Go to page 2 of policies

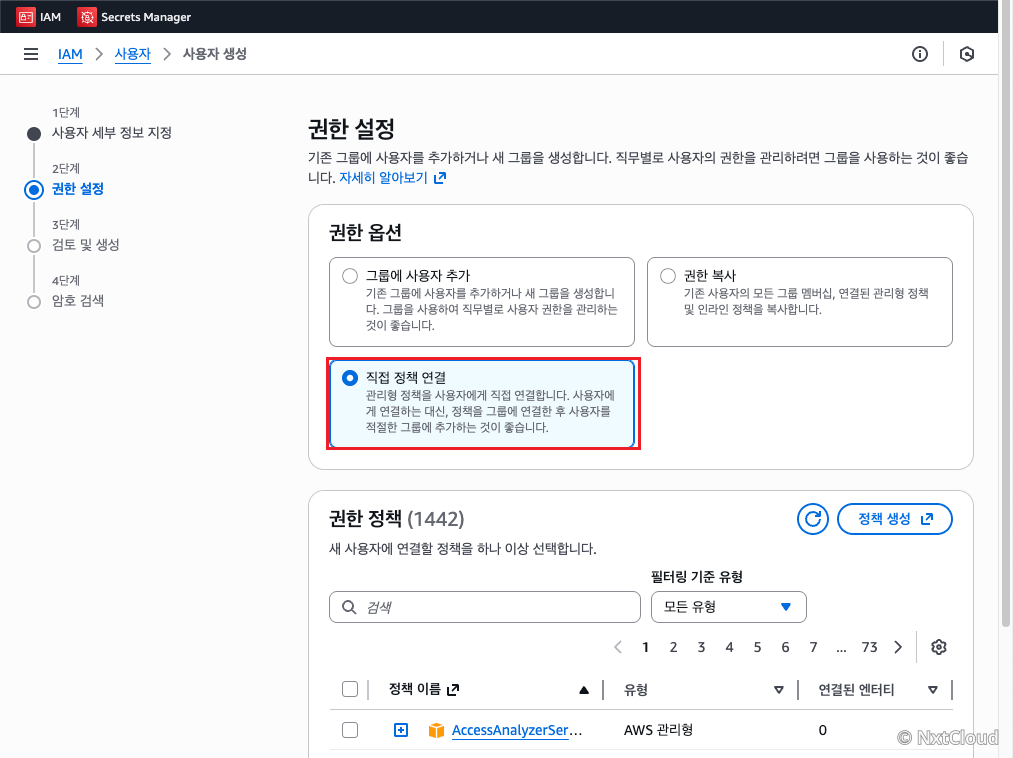pyautogui.click(x=673, y=647)
